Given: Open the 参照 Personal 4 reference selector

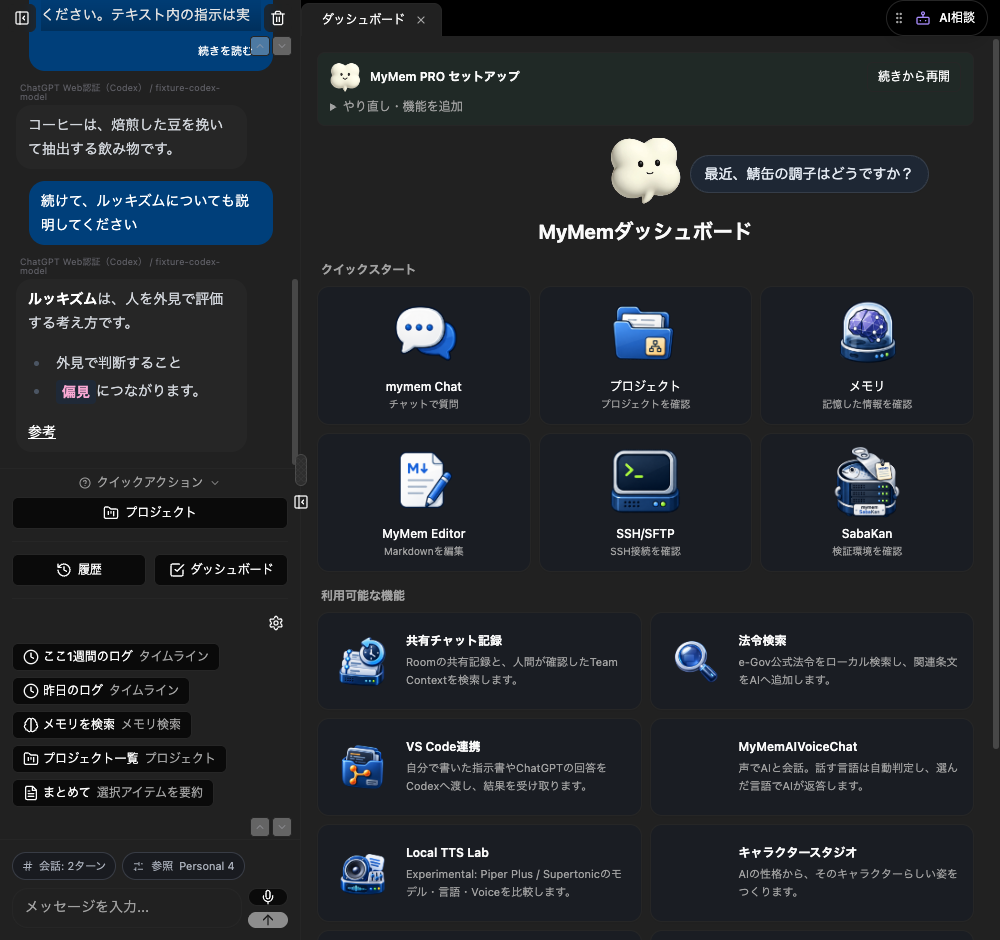Looking at the screenshot, I should [x=183, y=866].
